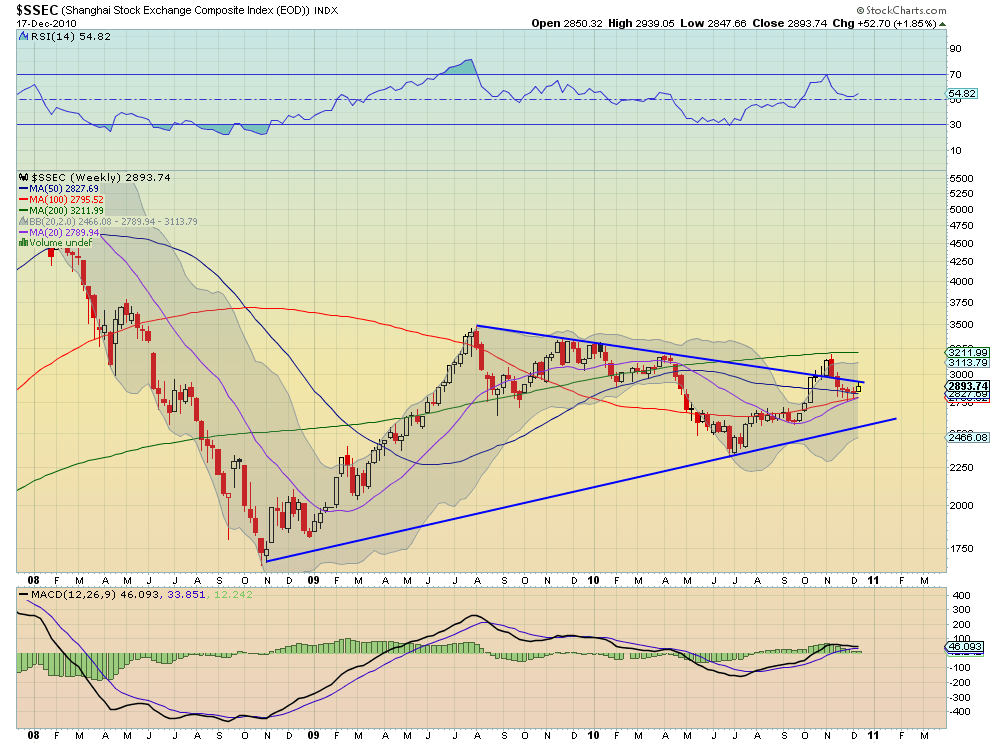
Task: Click the 2893.74 current price label on axis
Action: (x=967, y=386)
